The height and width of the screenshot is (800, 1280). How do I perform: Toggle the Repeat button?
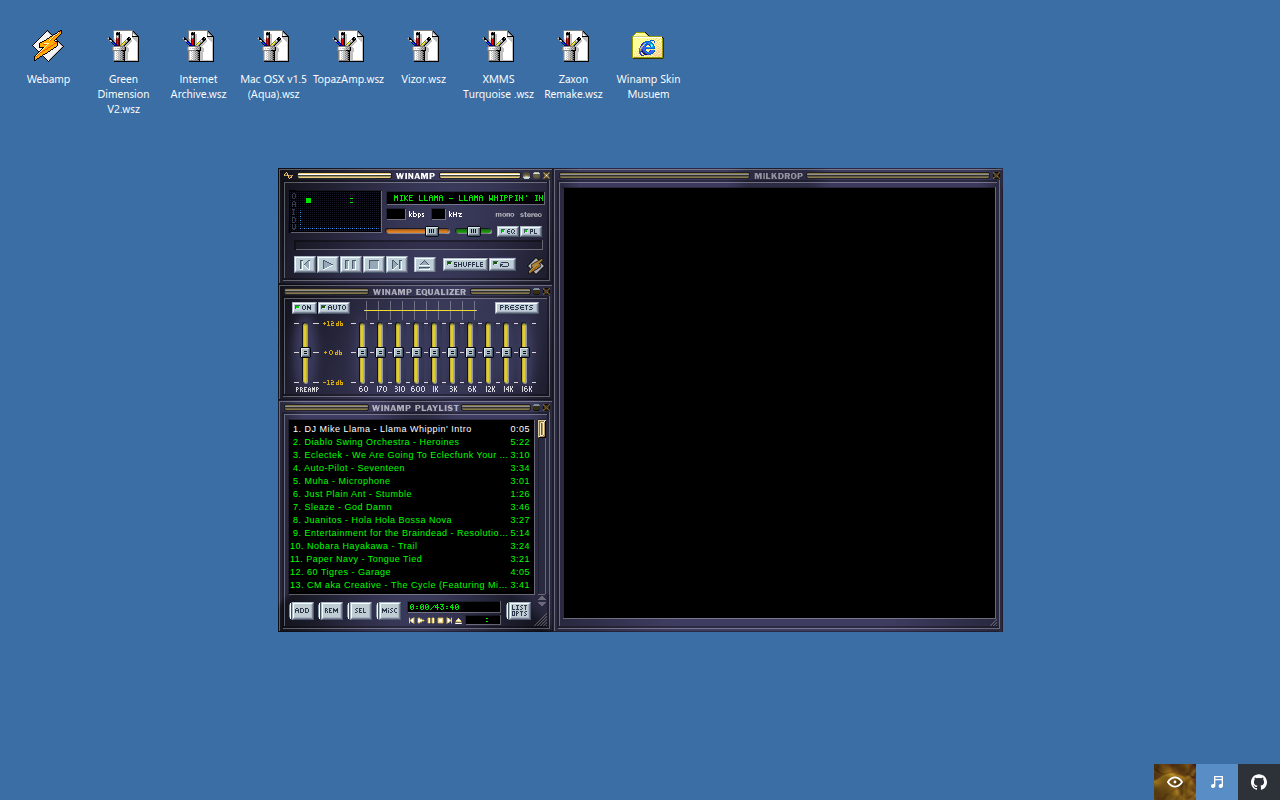[503, 264]
